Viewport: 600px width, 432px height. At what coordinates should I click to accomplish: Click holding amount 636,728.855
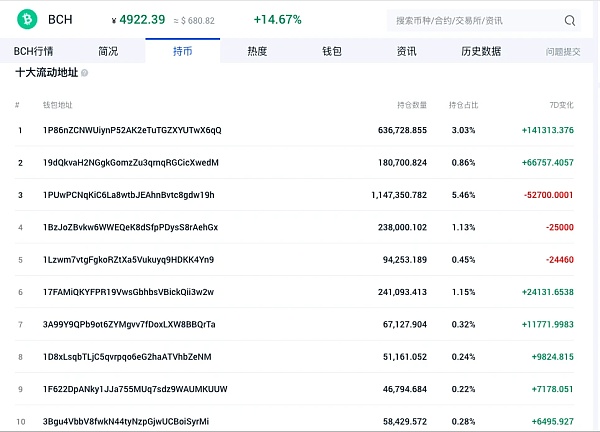(402, 130)
